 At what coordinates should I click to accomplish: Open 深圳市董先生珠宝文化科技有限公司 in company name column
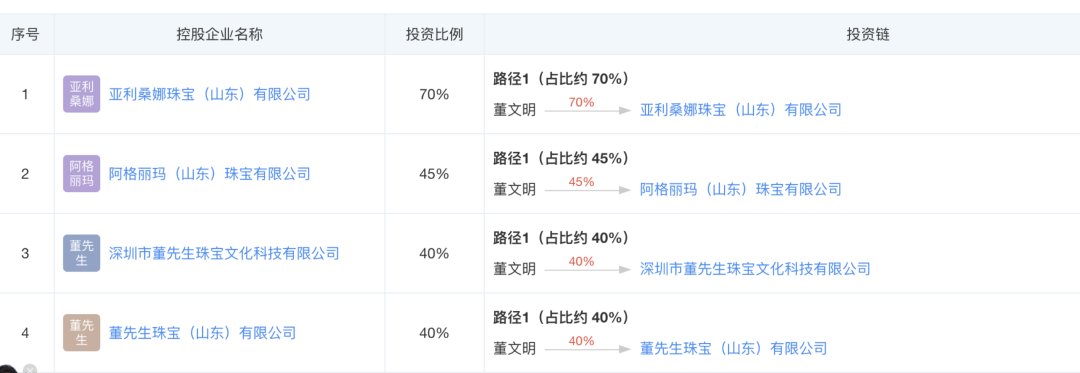tap(224, 253)
